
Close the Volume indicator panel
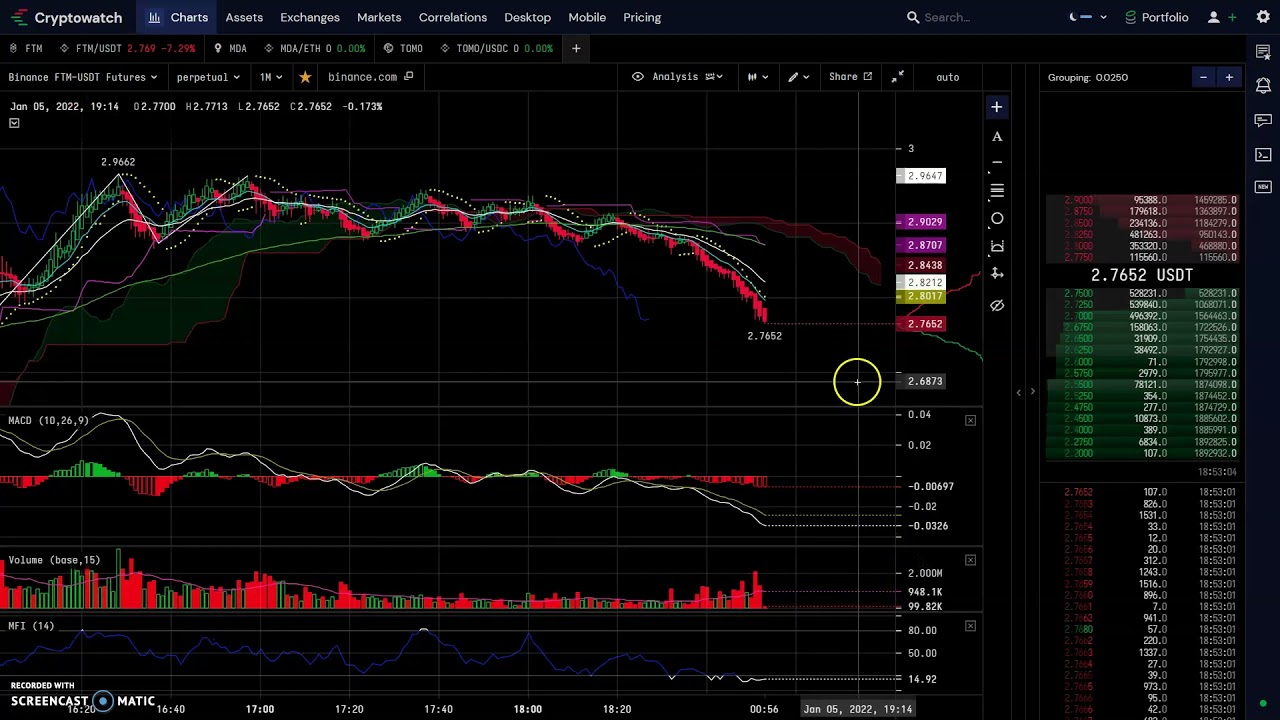click(970, 560)
